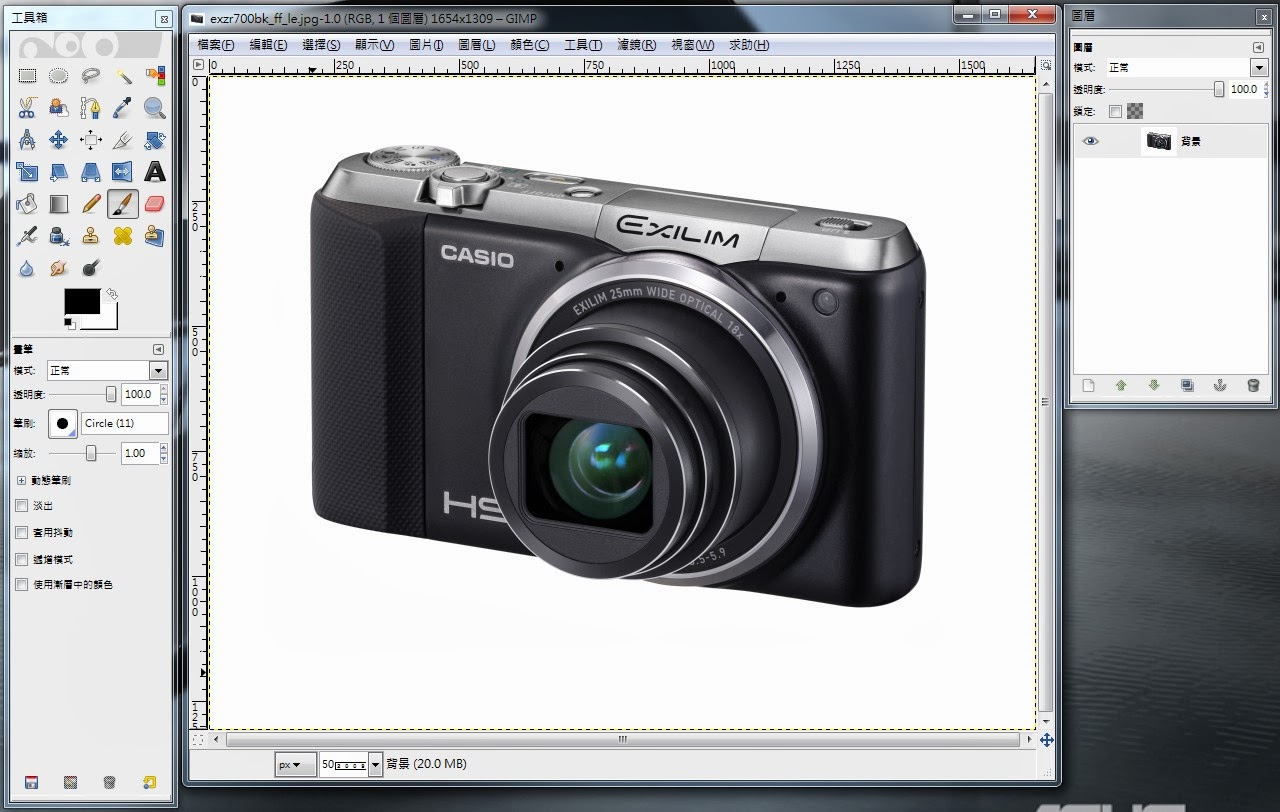Select the Paths tool

click(x=91, y=107)
